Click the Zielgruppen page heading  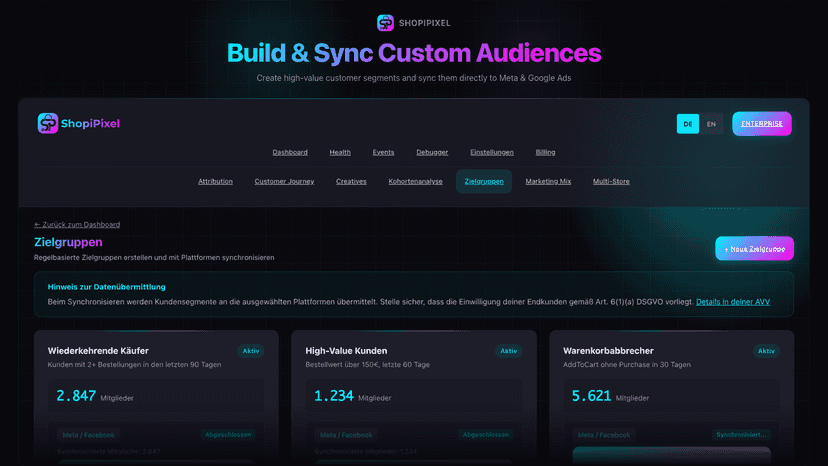[x=68, y=242]
